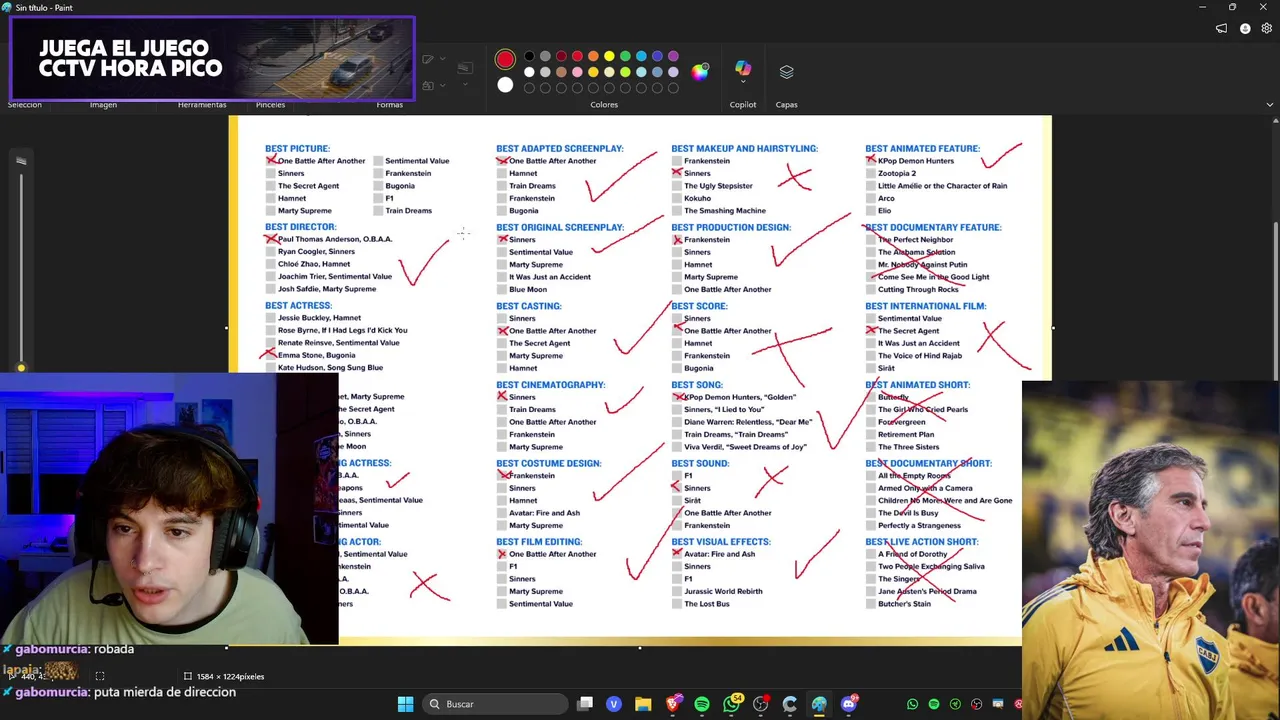Open Brave browser from the taskbar
This screenshot has height=720, width=1280.
(673, 704)
